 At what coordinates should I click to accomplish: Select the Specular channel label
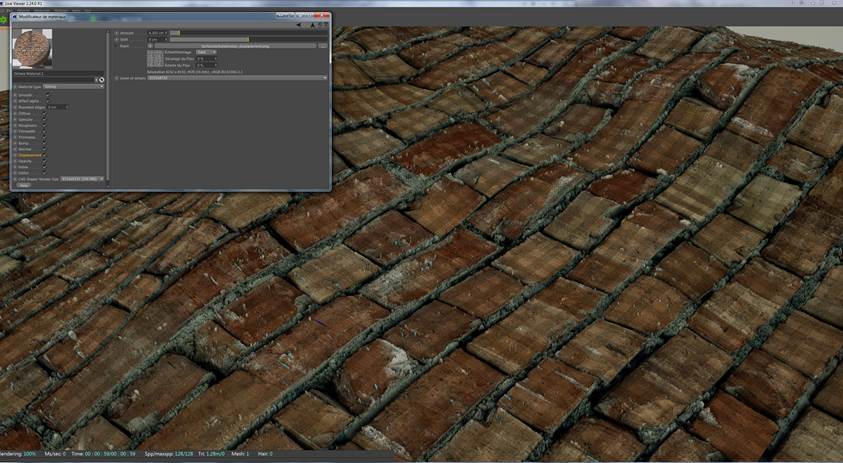pos(26,119)
